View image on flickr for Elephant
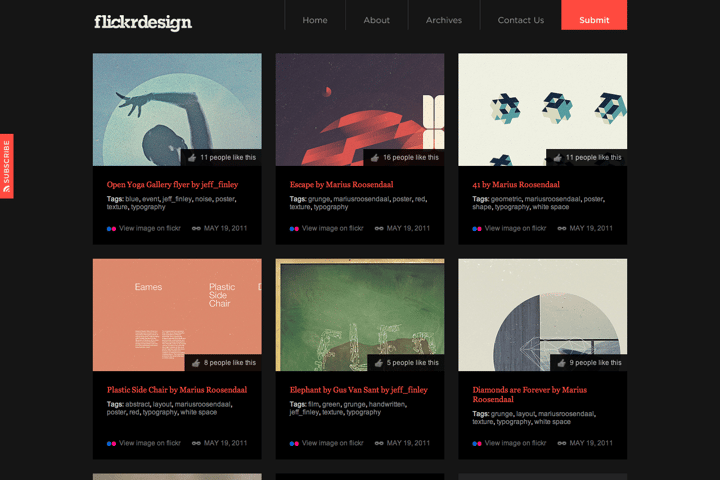Image resolution: width=720 pixels, height=480 pixels. (332, 443)
